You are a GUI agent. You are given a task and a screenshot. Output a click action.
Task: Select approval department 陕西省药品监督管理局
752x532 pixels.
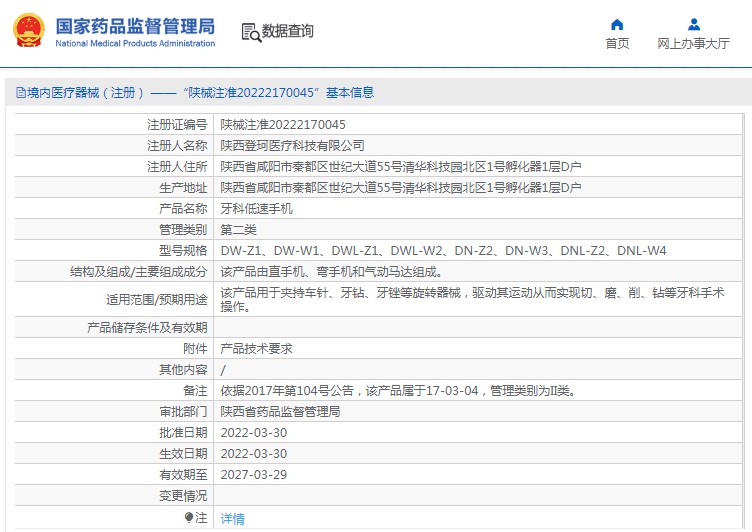(x=281, y=412)
